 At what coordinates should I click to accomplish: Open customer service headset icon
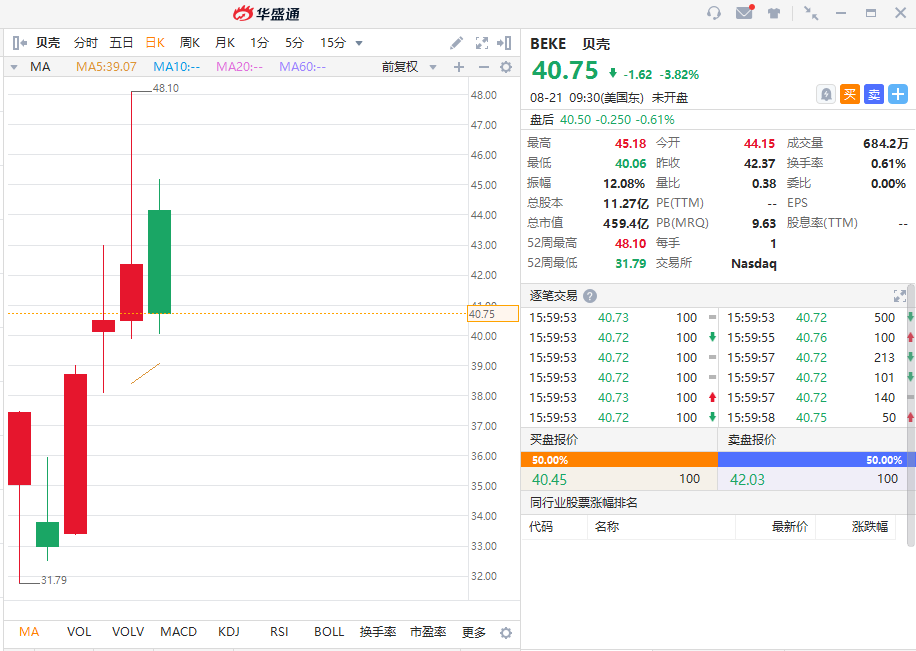pos(713,13)
